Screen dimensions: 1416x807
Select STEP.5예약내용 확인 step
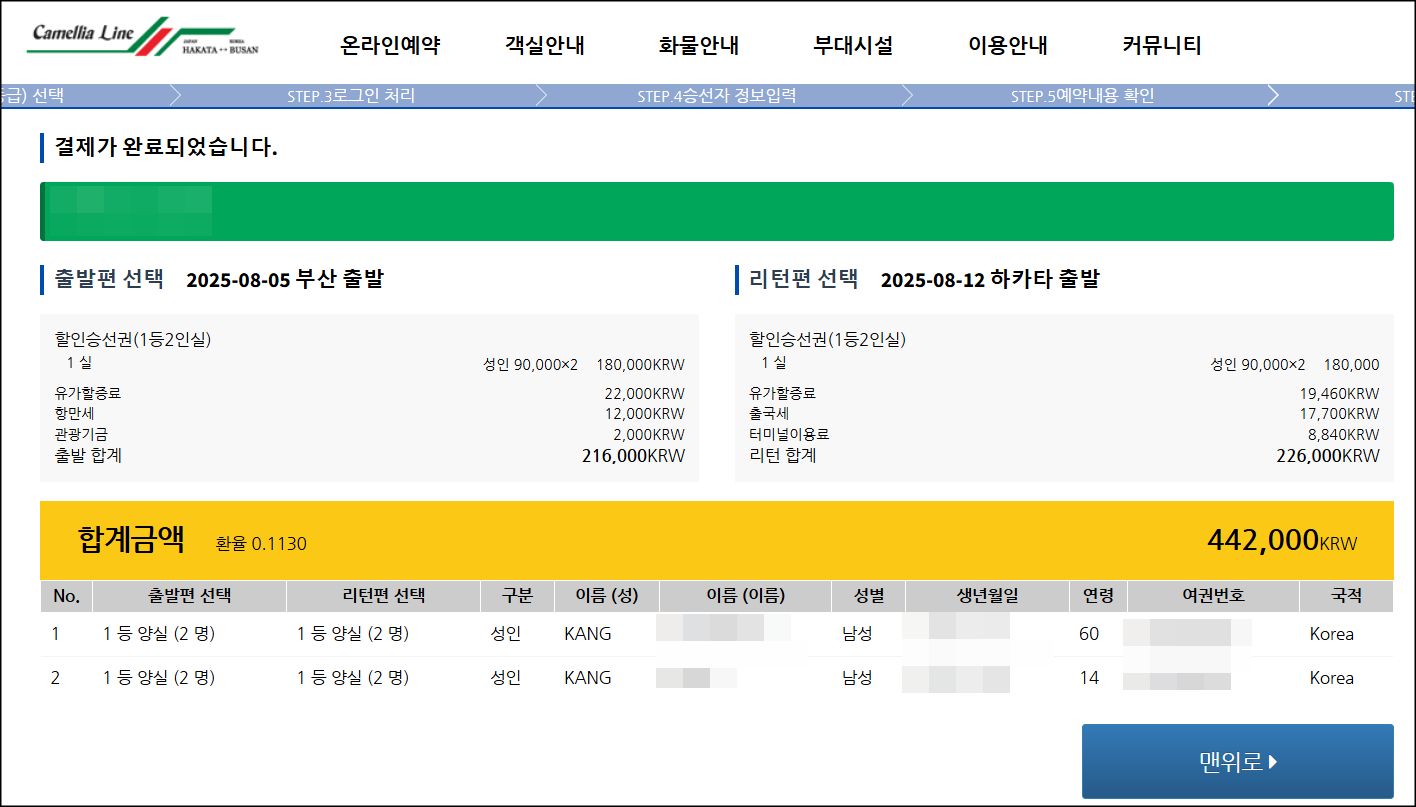tap(1082, 96)
